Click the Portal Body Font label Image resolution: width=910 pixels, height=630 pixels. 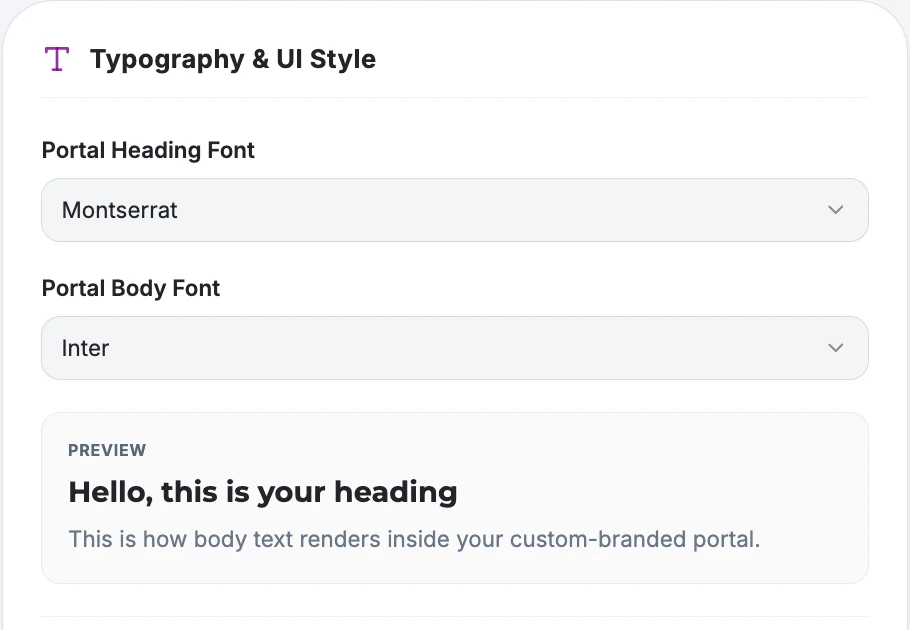(x=131, y=288)
